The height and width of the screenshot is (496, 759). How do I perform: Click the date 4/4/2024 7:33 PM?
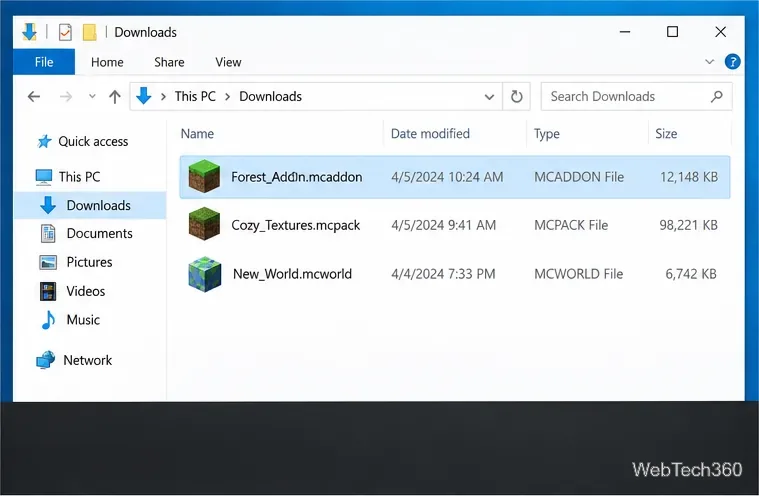point(443,274)
